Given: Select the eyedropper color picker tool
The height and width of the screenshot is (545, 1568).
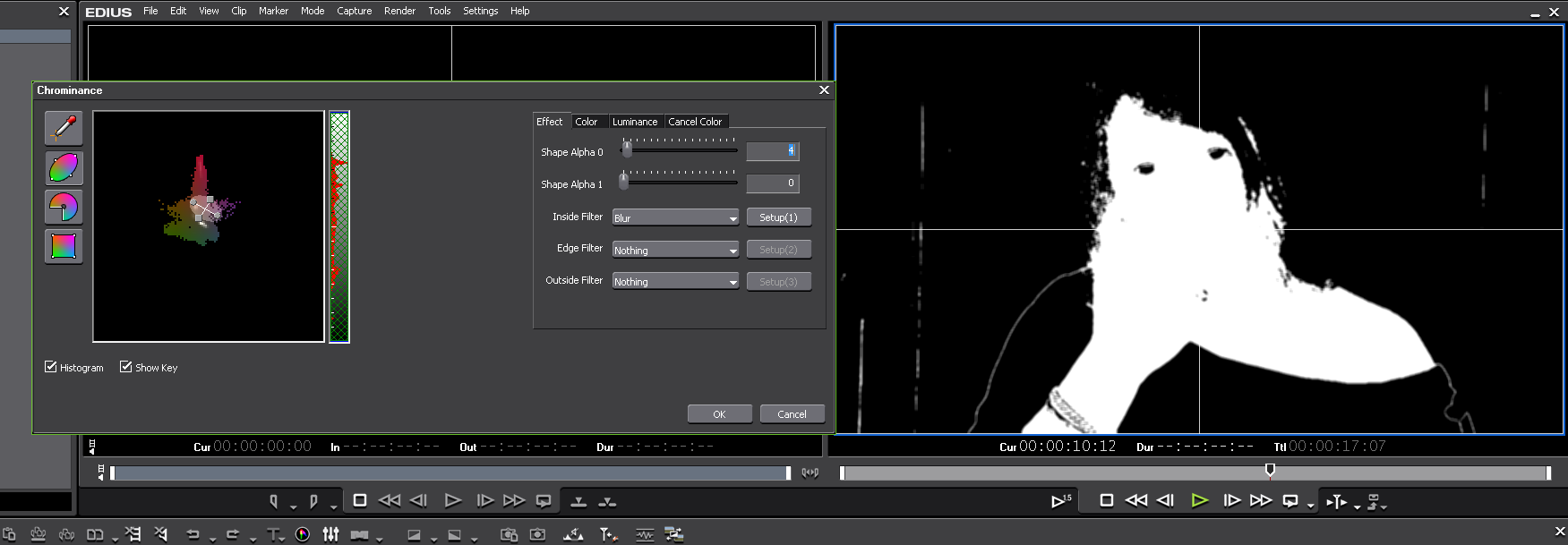Looking at the screenshot, I should pyautogui.click(x=64, y=128).
